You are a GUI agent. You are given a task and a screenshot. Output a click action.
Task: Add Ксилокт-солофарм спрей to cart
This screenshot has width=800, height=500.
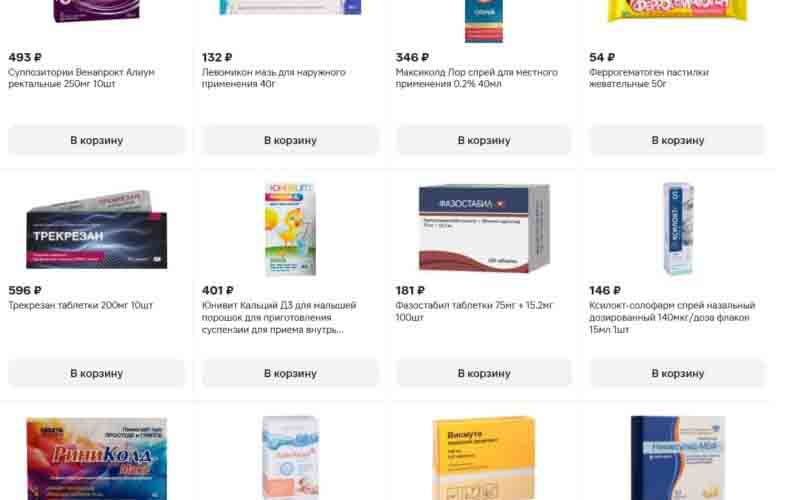[x=678, y=373]
